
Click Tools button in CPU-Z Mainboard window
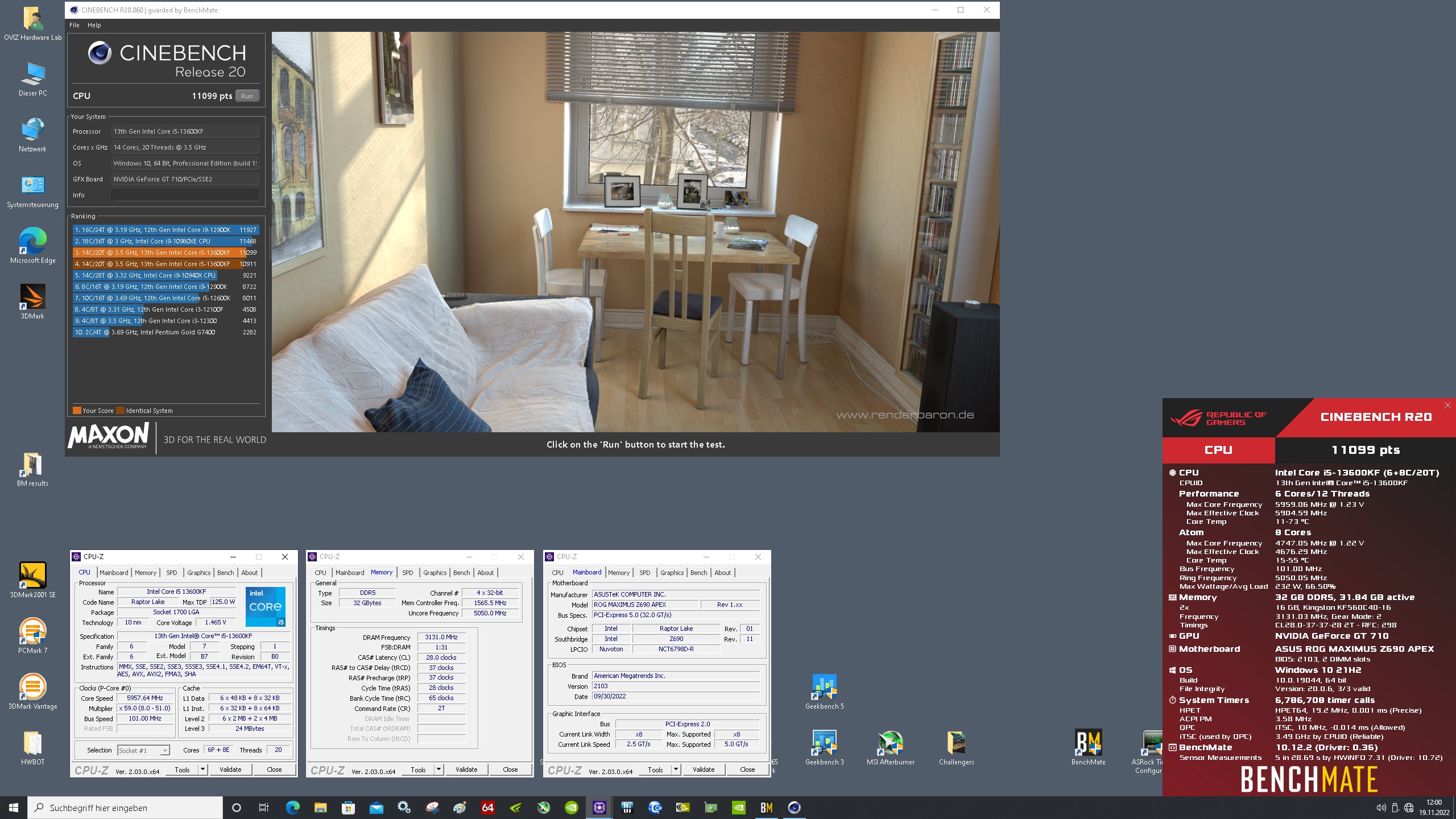click(655, 770)
